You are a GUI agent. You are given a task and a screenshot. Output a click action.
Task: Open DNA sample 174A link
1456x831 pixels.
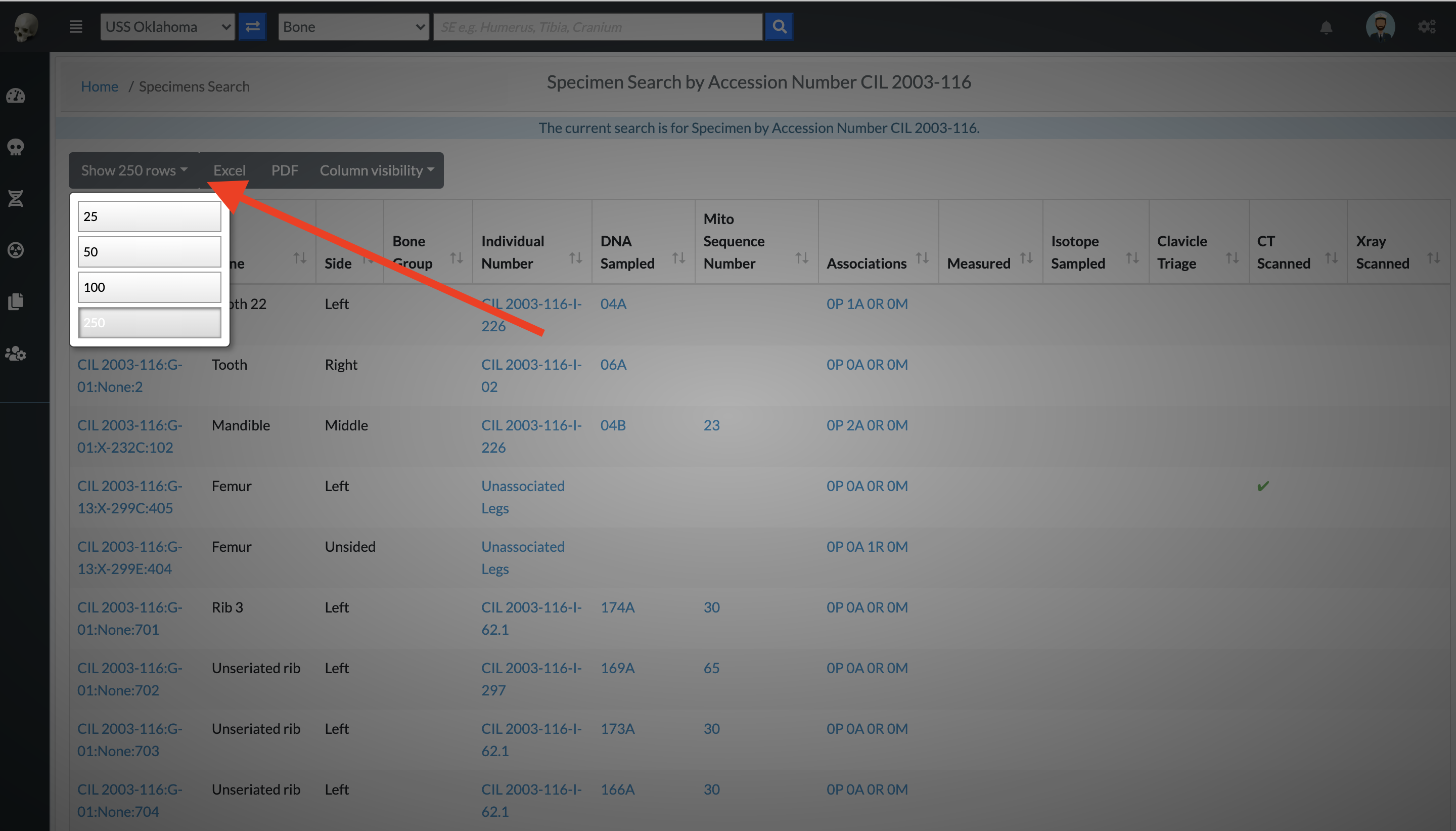point(617,607)
